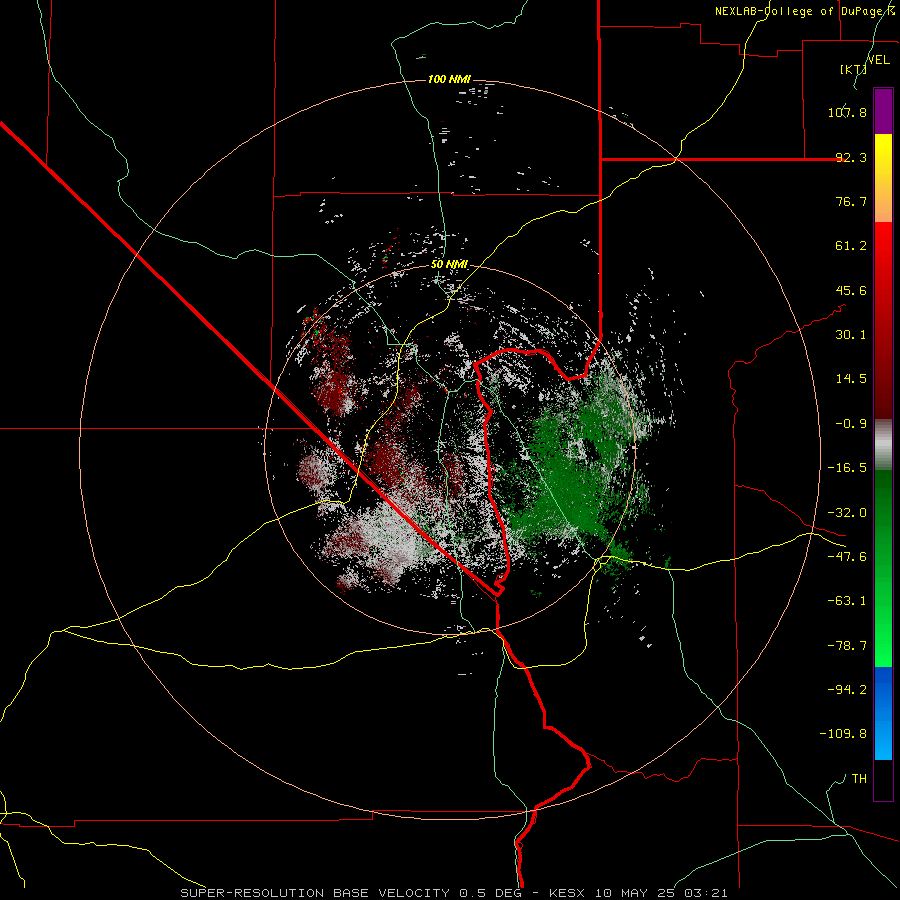Click the -32.0 legend value
900x900 pixels.
pos(847,513)
